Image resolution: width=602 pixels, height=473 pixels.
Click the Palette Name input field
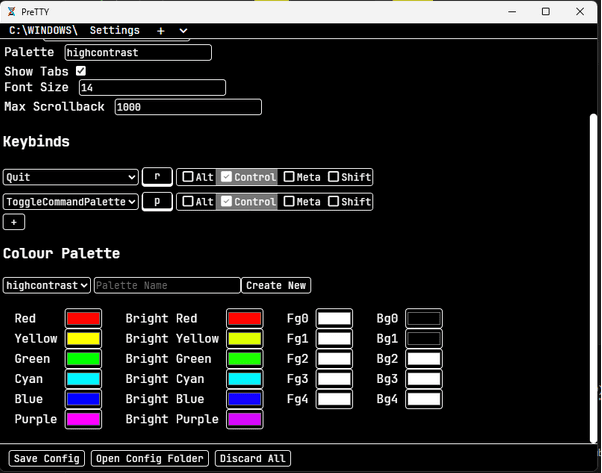167,285
